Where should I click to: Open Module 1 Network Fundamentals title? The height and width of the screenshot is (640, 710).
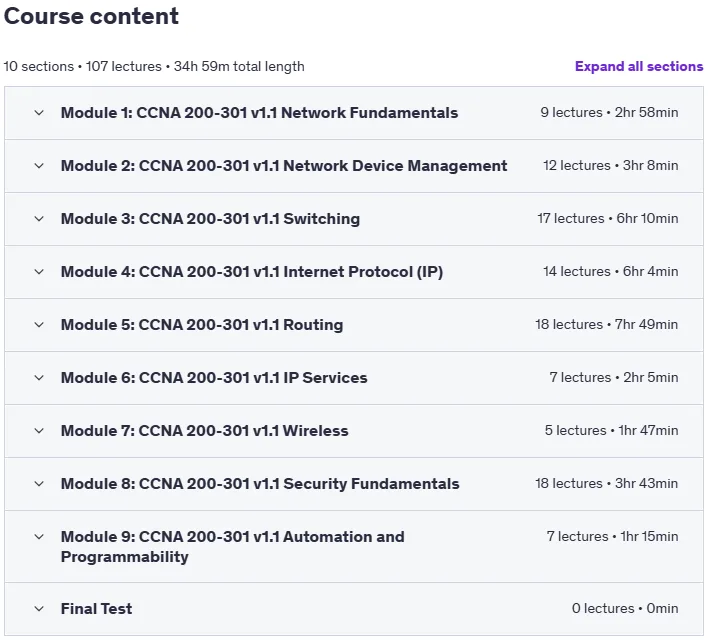(259, 113)
